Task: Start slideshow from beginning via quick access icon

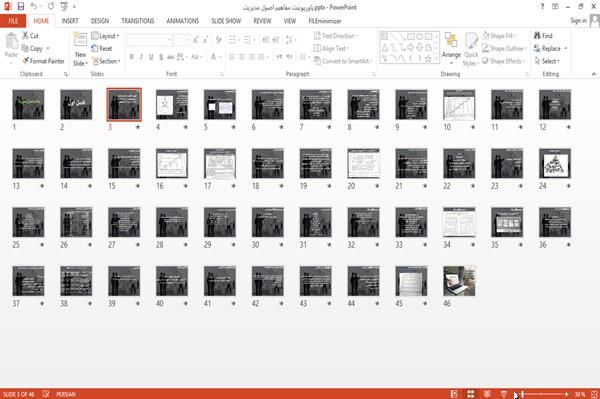Action: click(64, 6)
